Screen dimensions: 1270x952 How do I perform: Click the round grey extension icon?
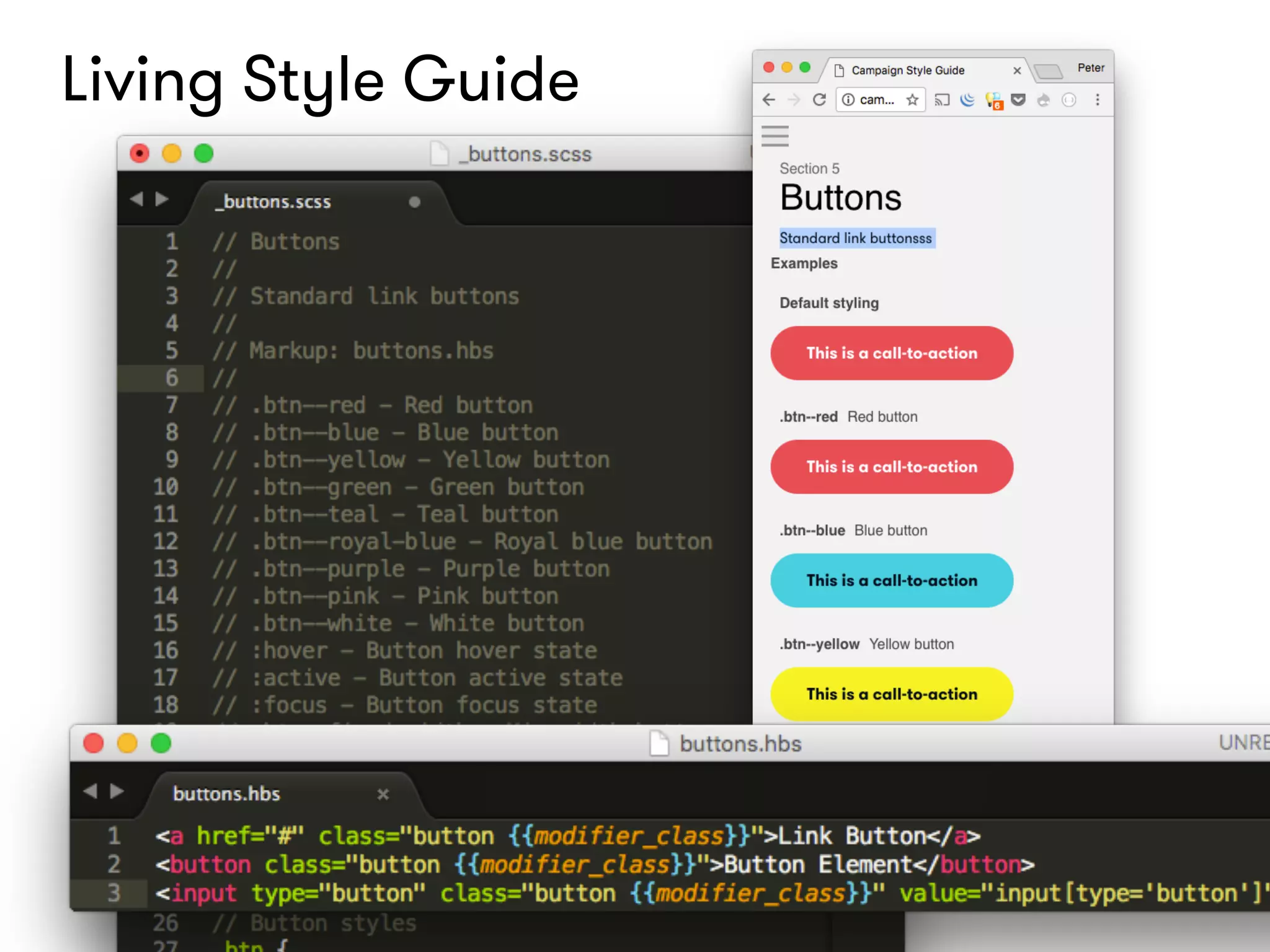point(1069,100)
